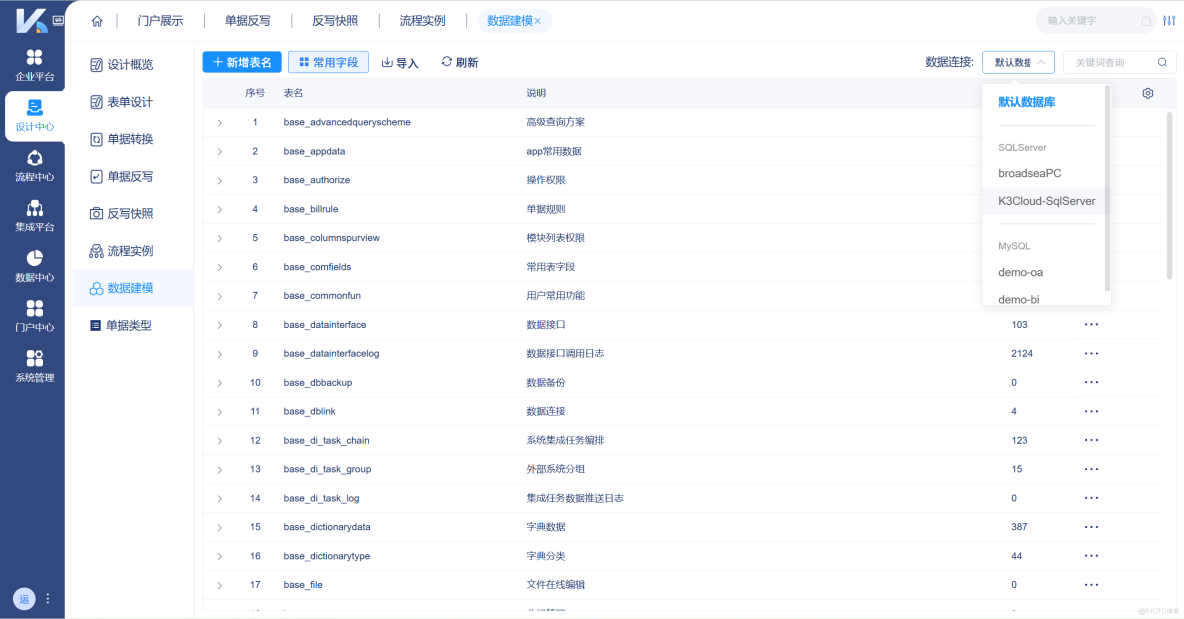Screen dimensions: 1184x619
Task: Select the 集成平台 sidebar icon
Action: point(33,210)
